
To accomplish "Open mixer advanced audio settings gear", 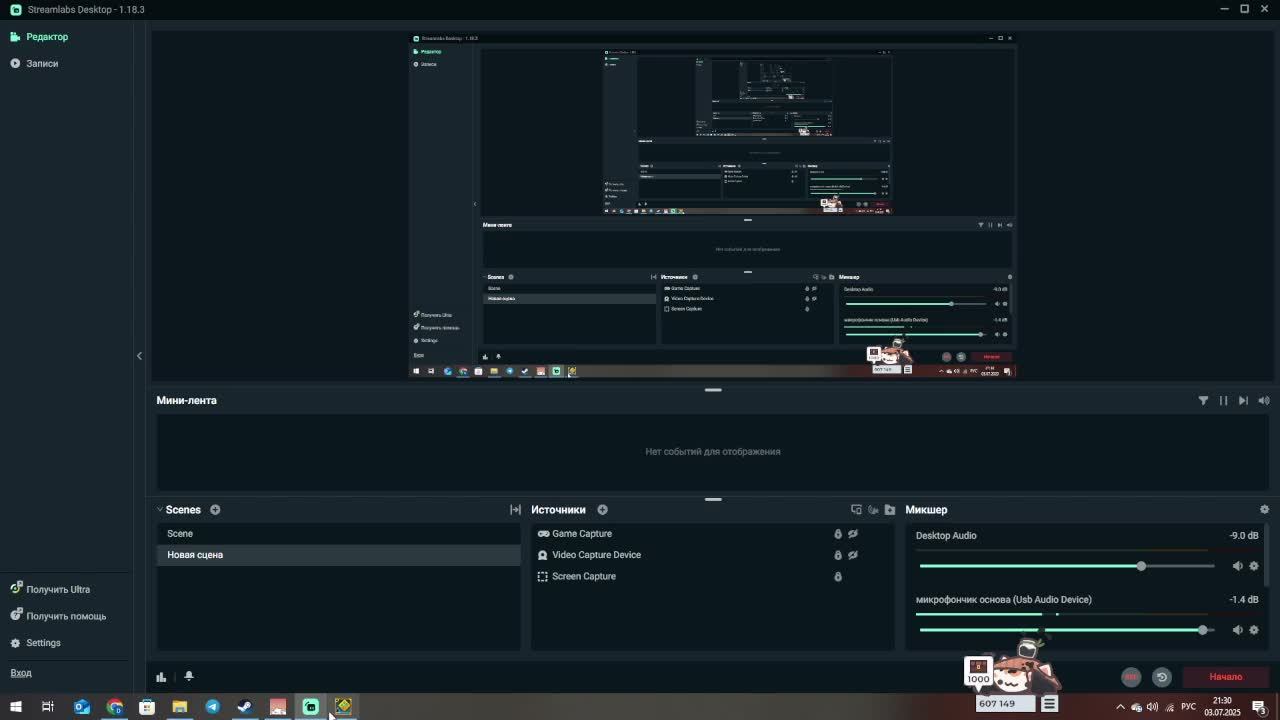I will (1264, 510).
